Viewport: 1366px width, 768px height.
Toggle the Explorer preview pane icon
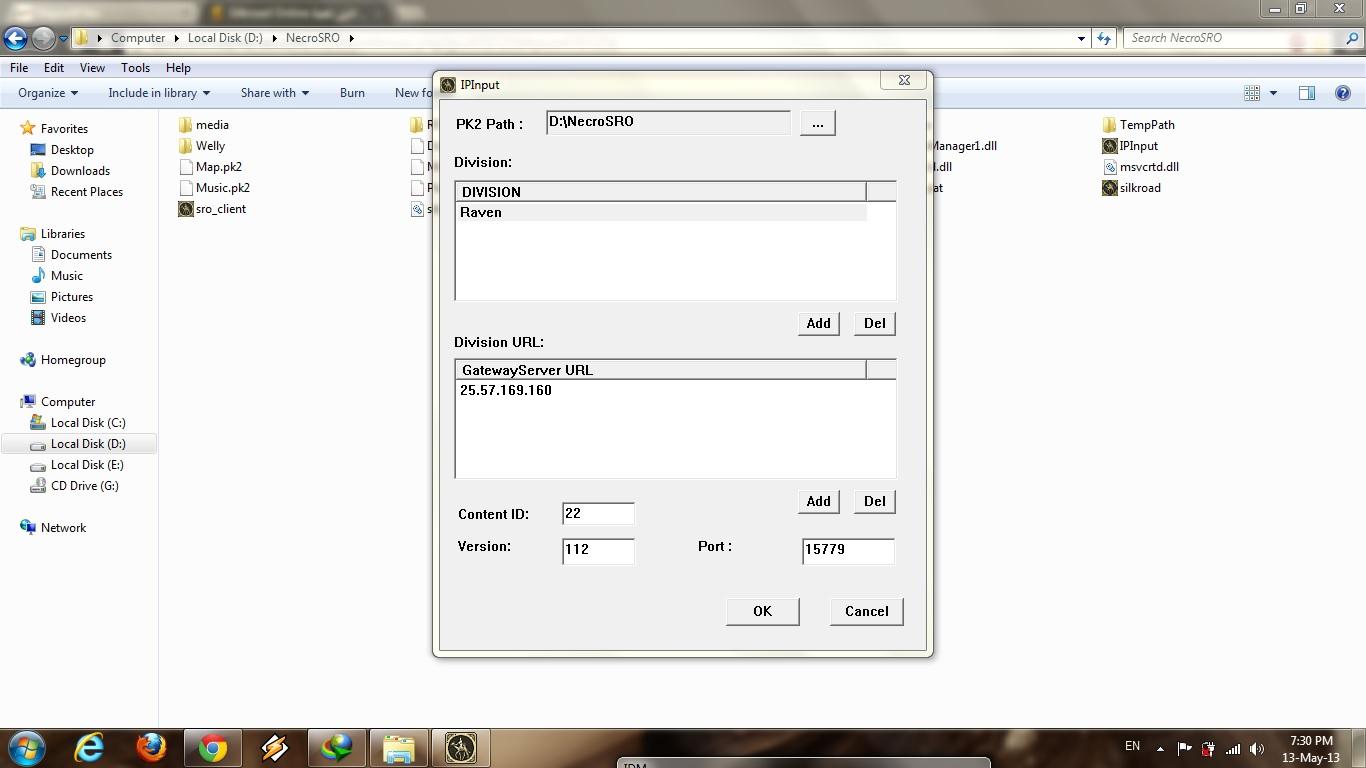[1306, 93]
